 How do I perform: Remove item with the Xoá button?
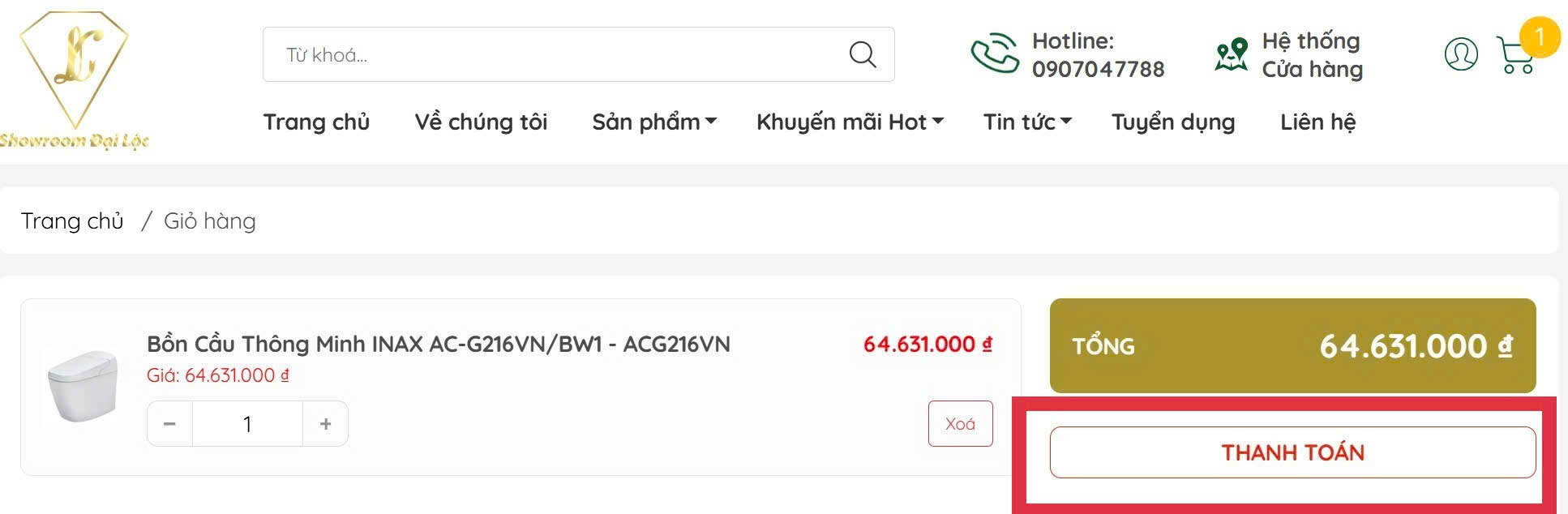coord(960,424)
